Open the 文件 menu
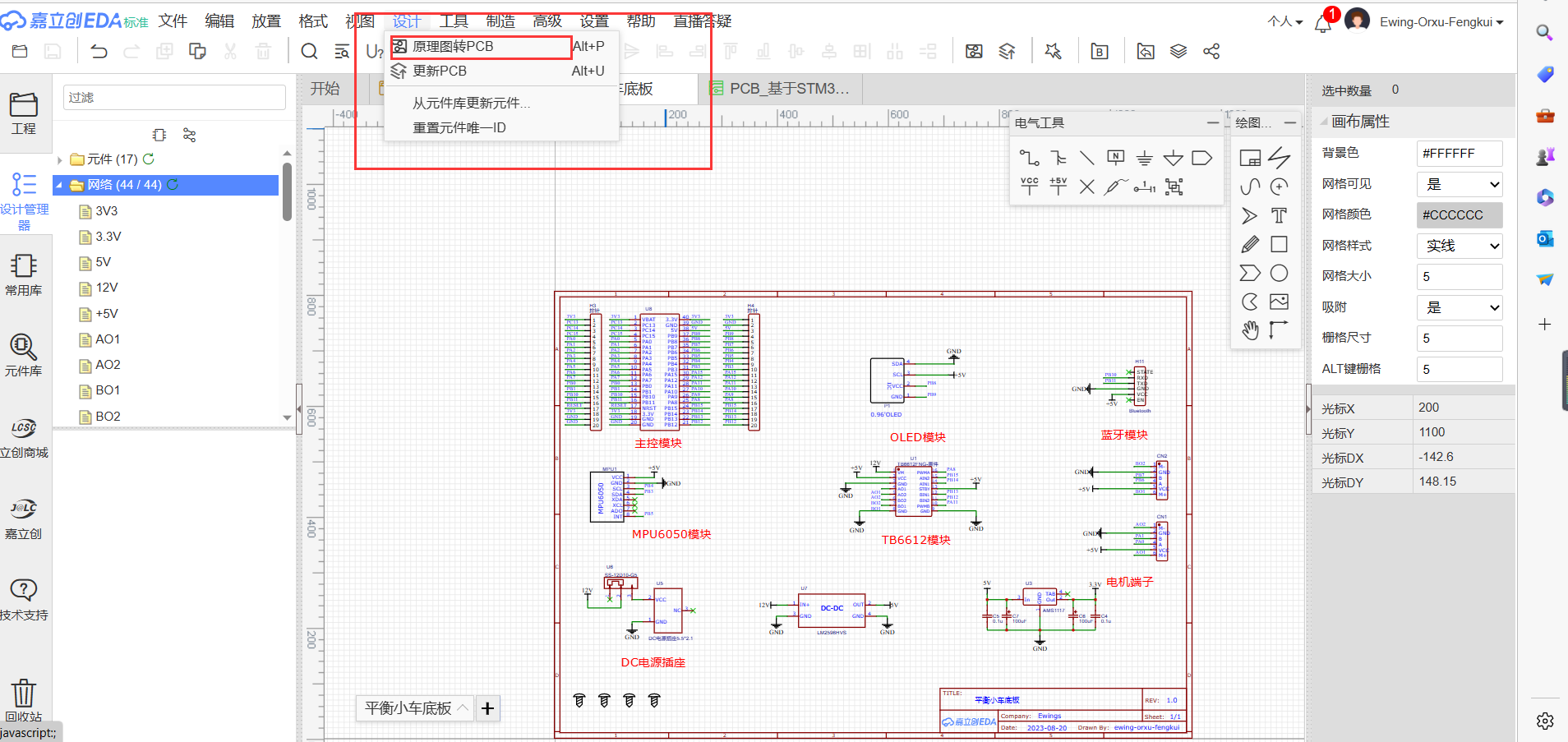Image resolution: width=1568 pixels, height=742 pixels. tap(173, 21)
